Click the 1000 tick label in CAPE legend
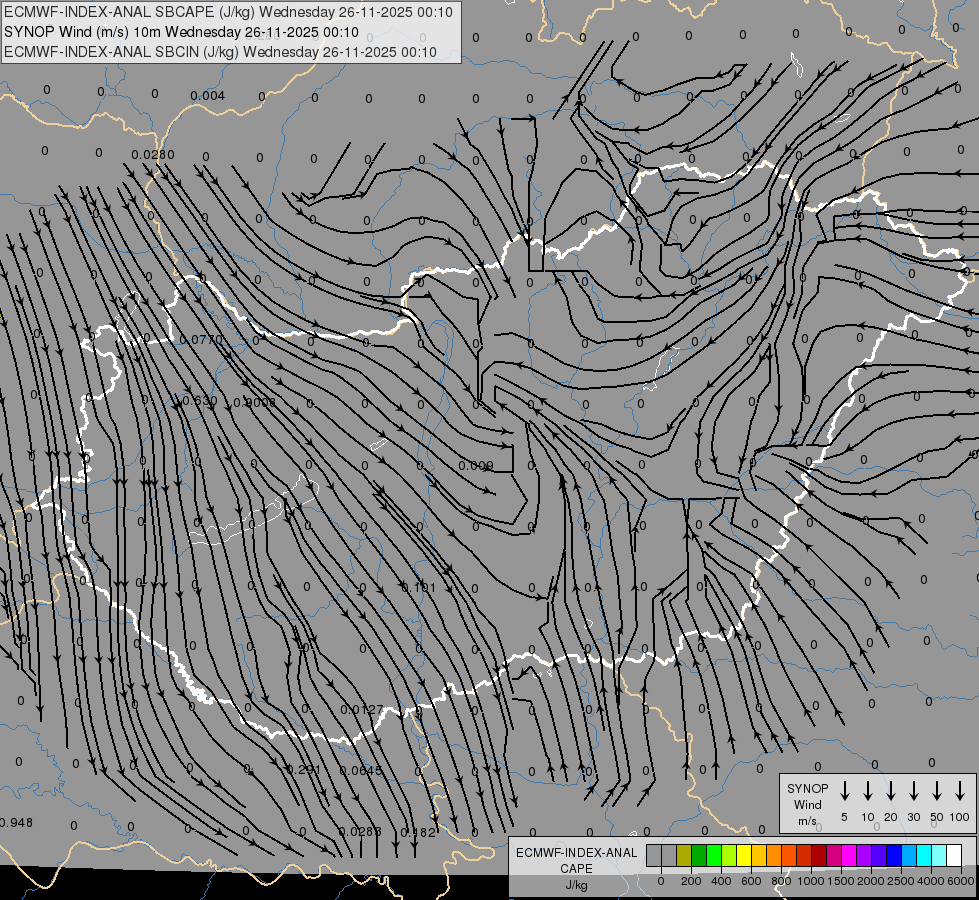Image resolution: width=979 pixels, height=900 pixels. (811, 881)
